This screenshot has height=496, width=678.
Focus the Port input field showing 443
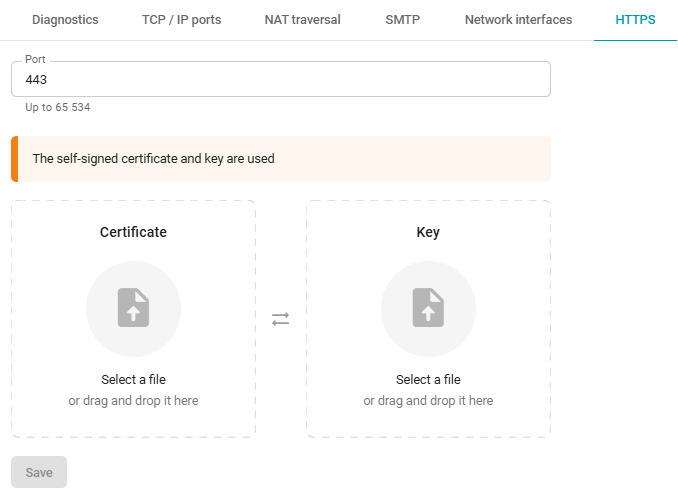(x=281, y=79)
